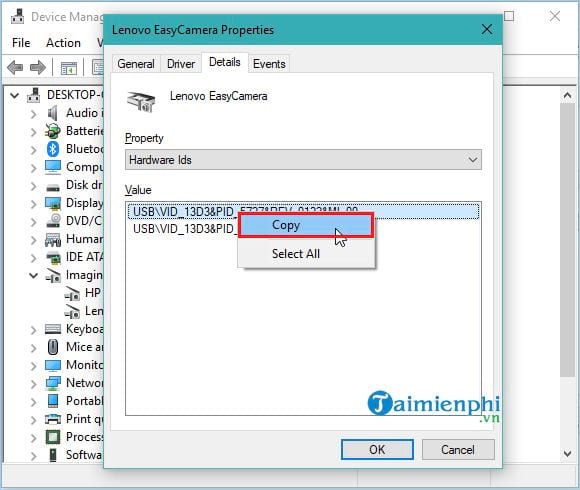This screenshot has width=580, height=490.
Task: Click the Forward arrow in Device Manager toolbar
Action: 38,68
